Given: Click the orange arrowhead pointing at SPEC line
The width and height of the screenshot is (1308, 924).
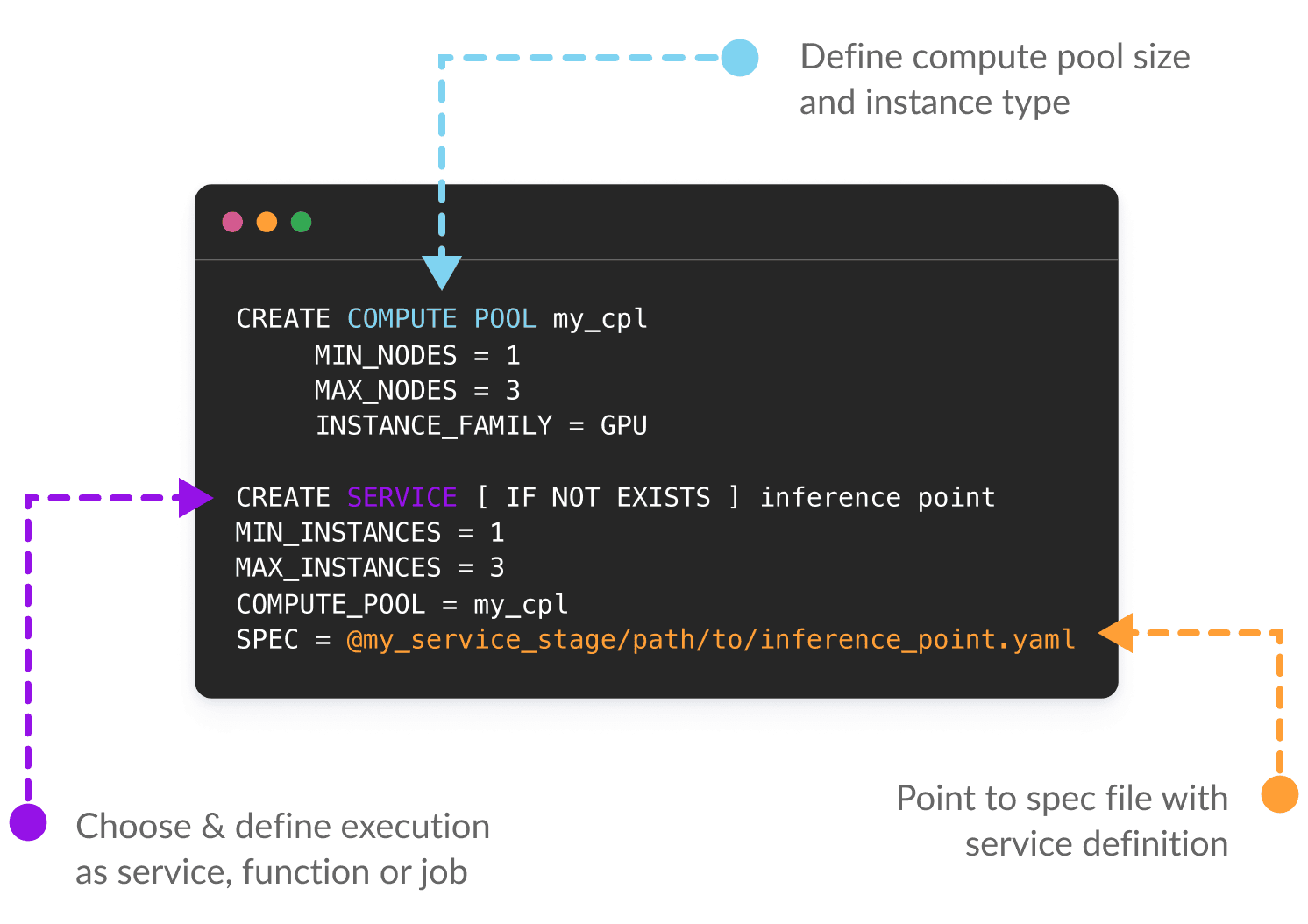Looking at the screenshot, I should coord(1117,635).
